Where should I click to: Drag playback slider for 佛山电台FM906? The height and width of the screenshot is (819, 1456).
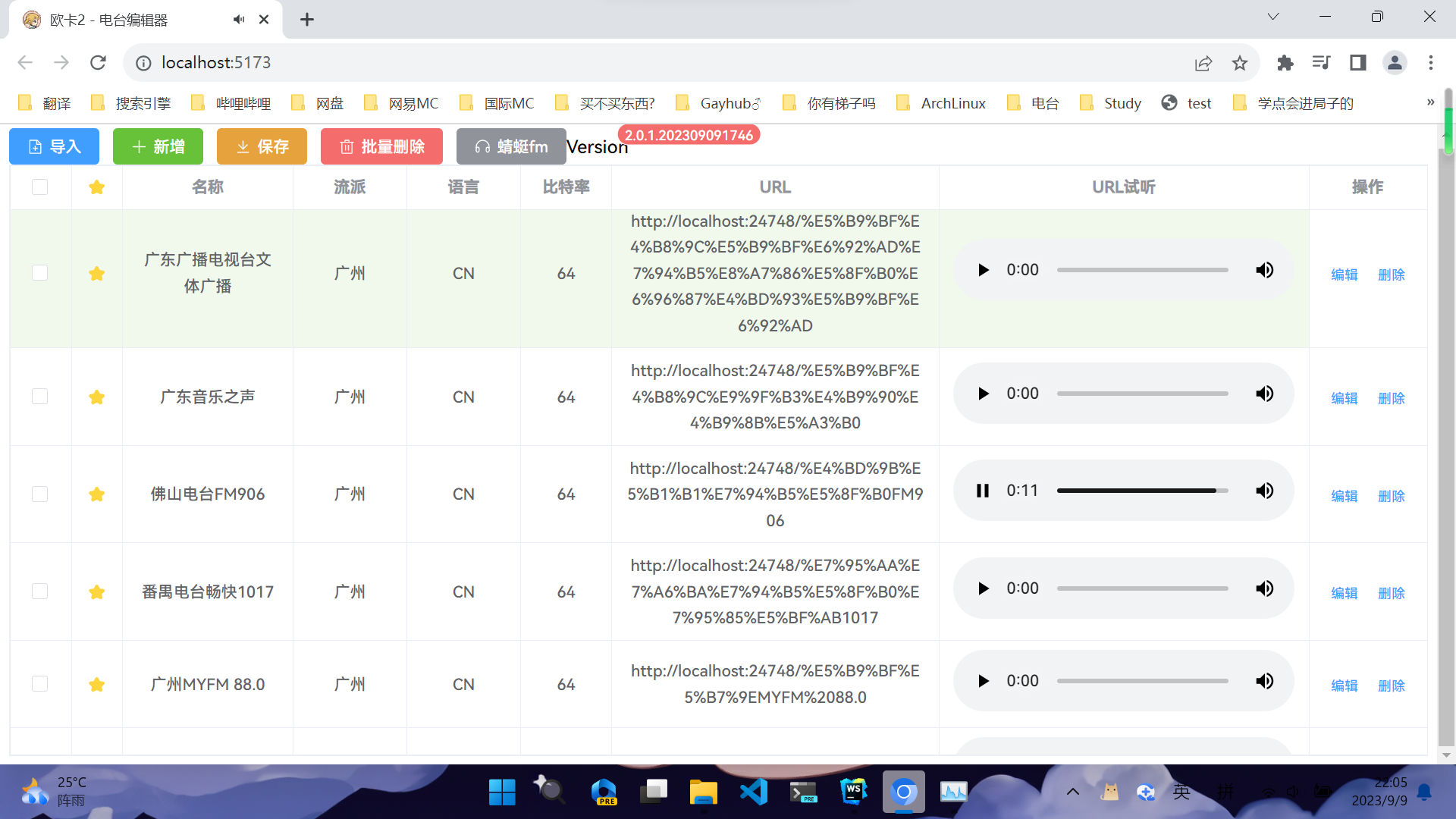[x=1141, y=489]
